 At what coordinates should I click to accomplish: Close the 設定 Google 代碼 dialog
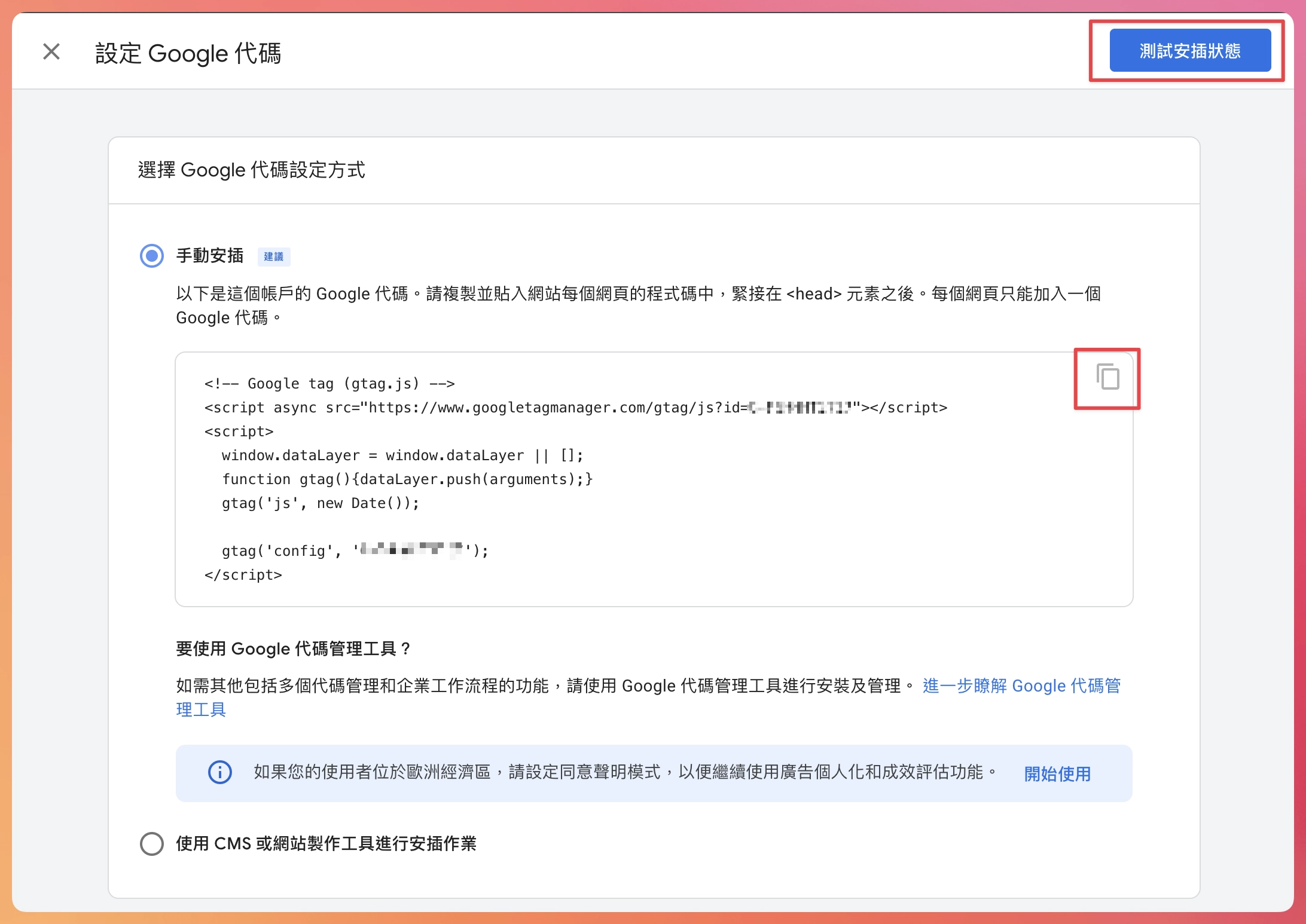pos(51,52)
